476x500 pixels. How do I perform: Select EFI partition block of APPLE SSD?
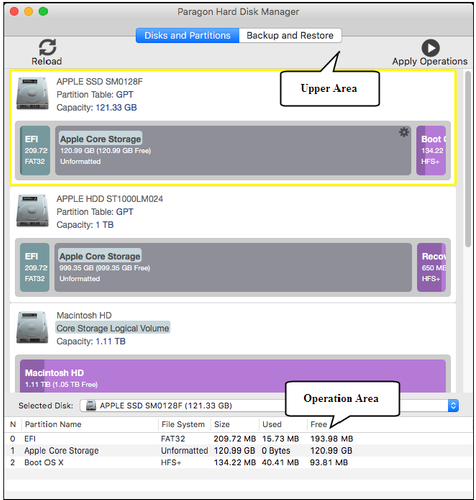[35, 150]
